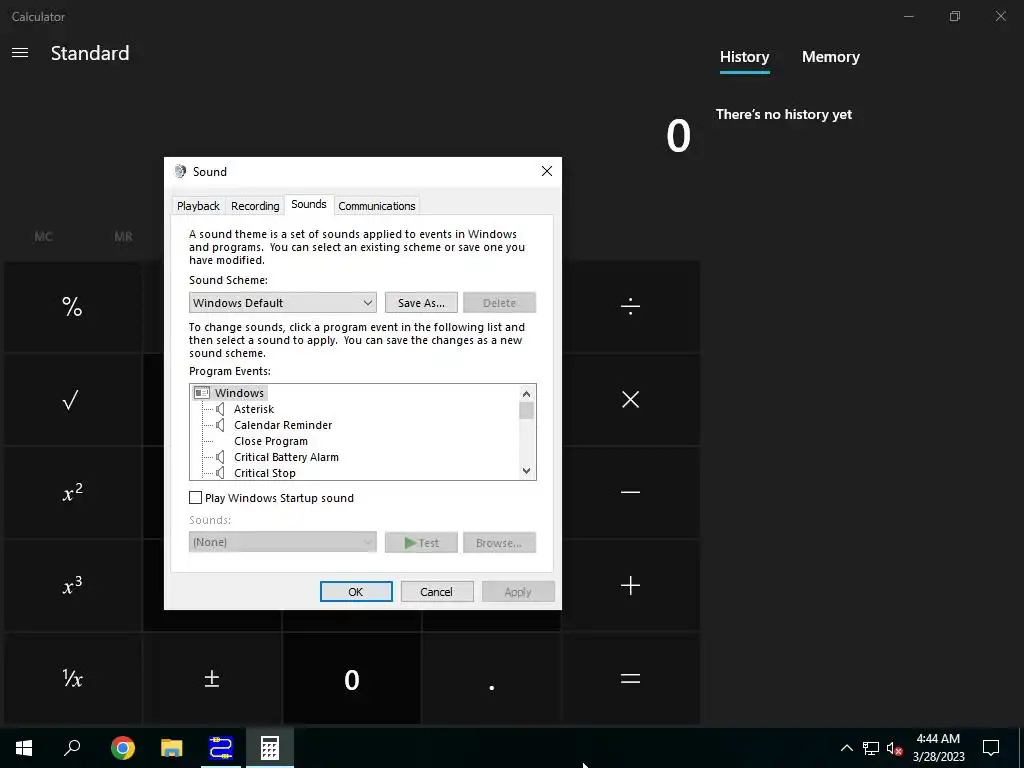This screenshot has height=768, width=1024.
Task: Enable Play Windows Startup sound checkbox
Action: (195, 498)
